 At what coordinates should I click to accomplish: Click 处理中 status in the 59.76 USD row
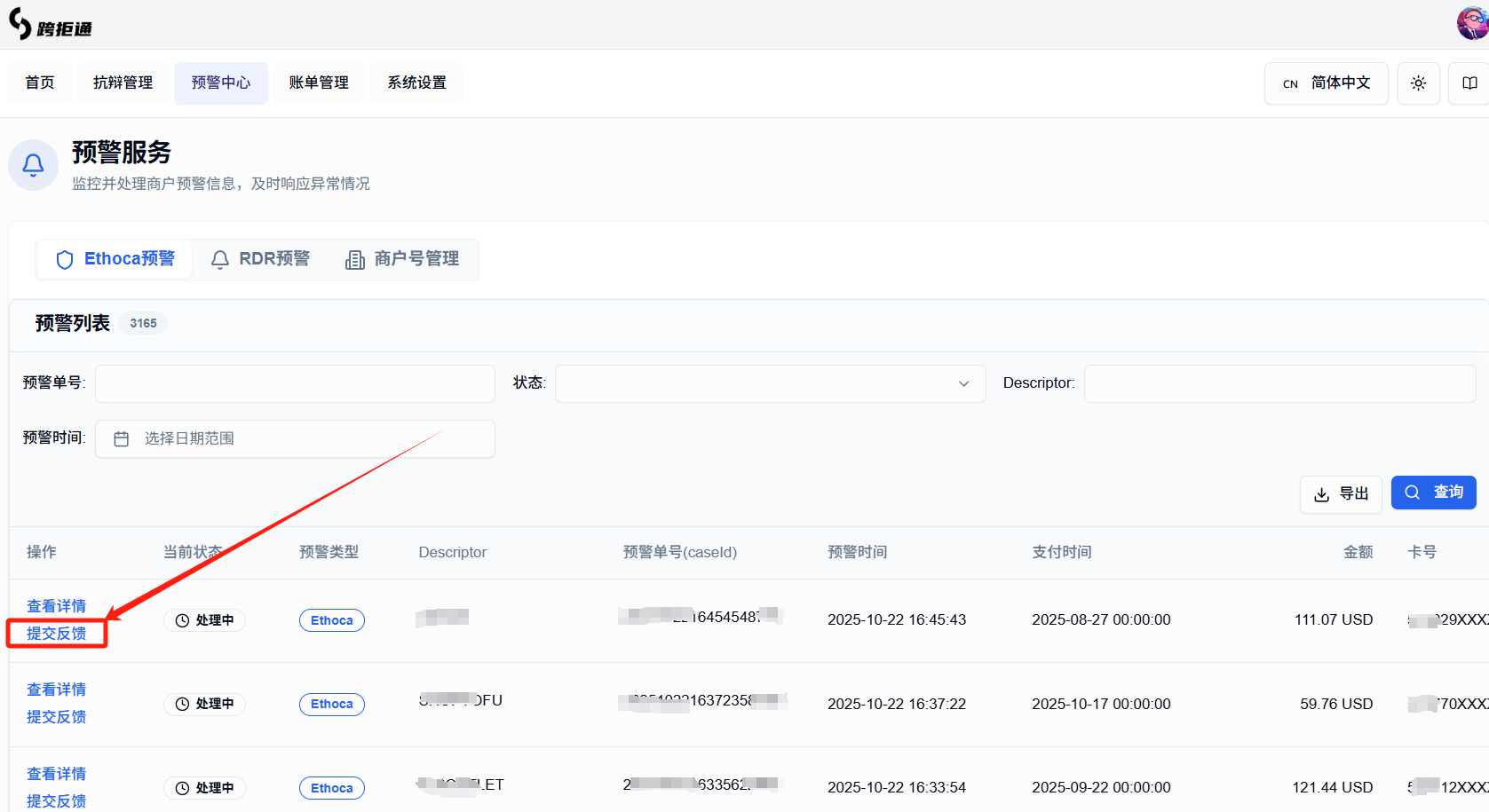click(x=204, y=704)
